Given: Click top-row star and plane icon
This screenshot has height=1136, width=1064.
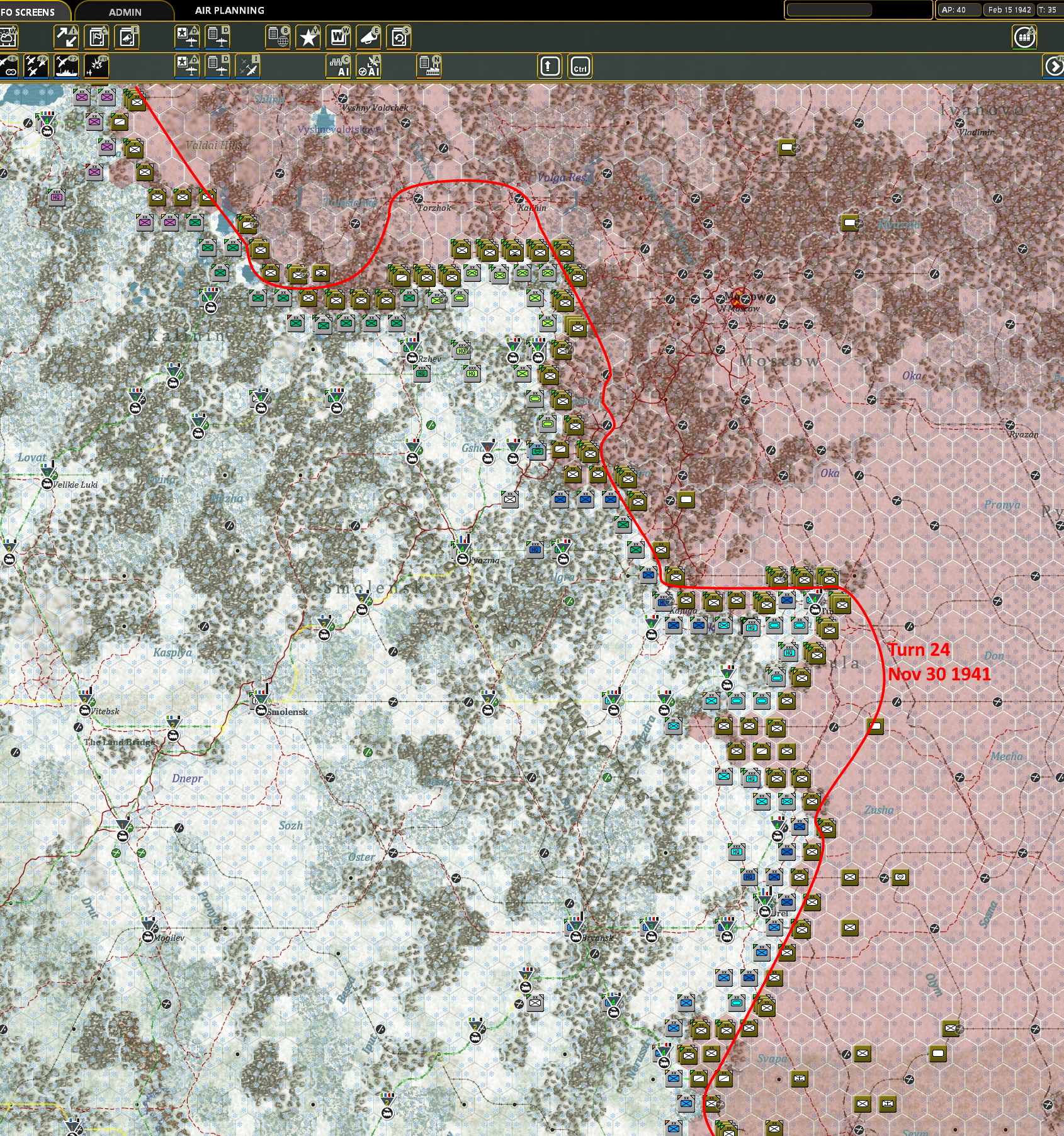Looking at the screenshot, I should (187, 38).
